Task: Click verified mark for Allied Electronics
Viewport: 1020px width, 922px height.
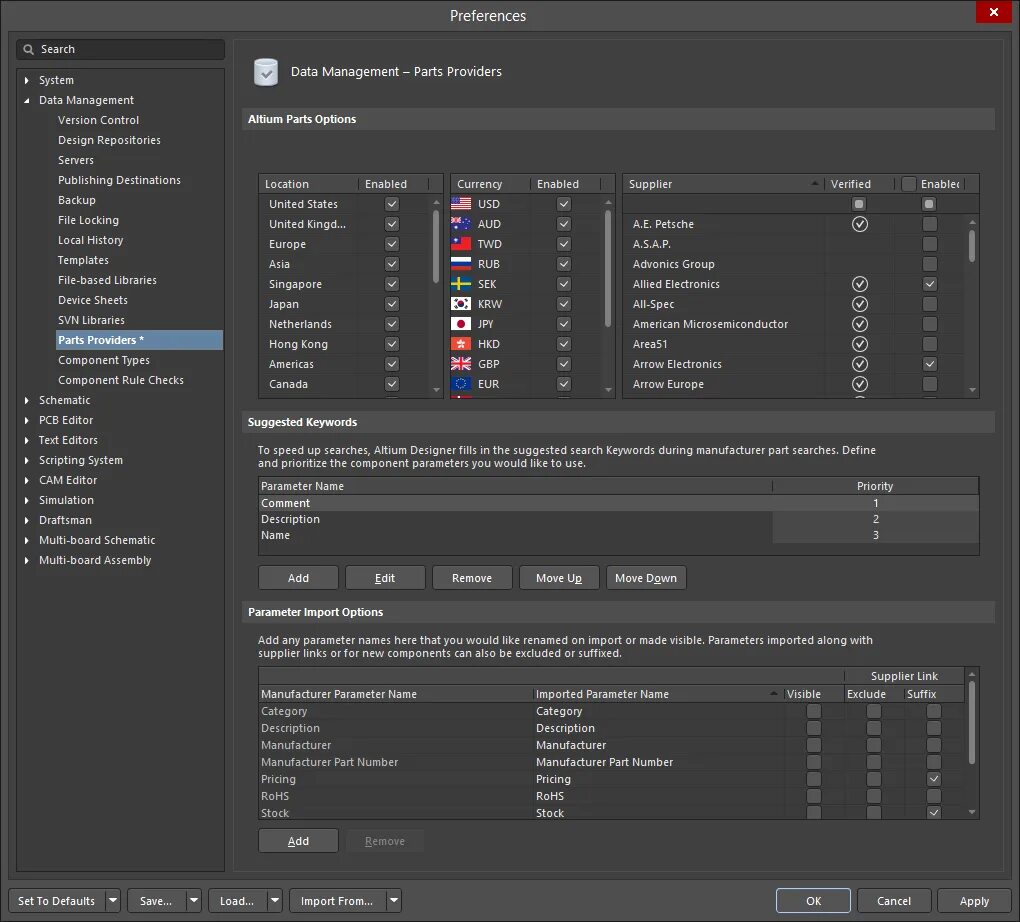Action: pyautogui.click(x=859, y=284)
